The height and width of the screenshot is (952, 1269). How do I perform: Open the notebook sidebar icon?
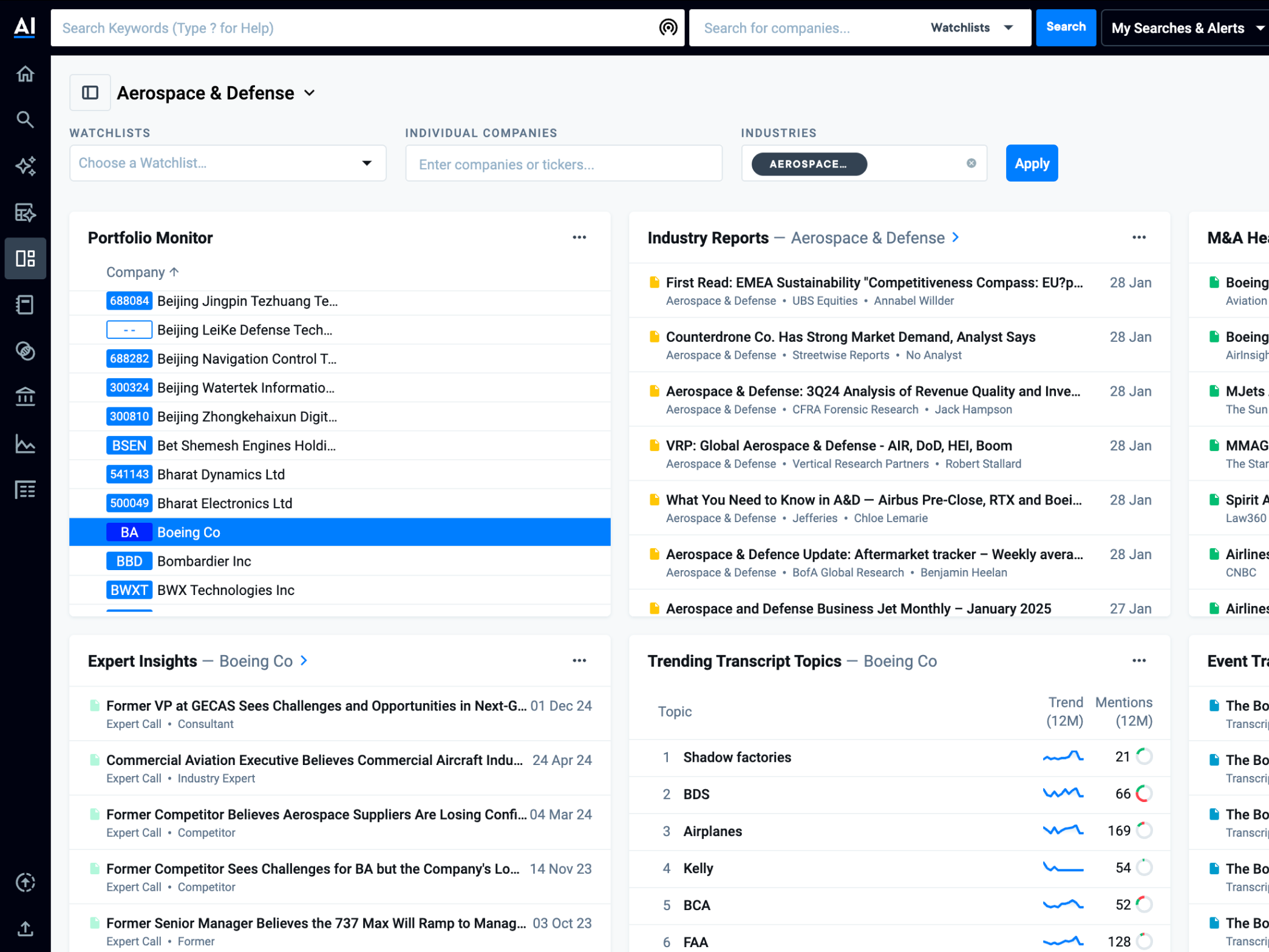click(x=25, y=305)
